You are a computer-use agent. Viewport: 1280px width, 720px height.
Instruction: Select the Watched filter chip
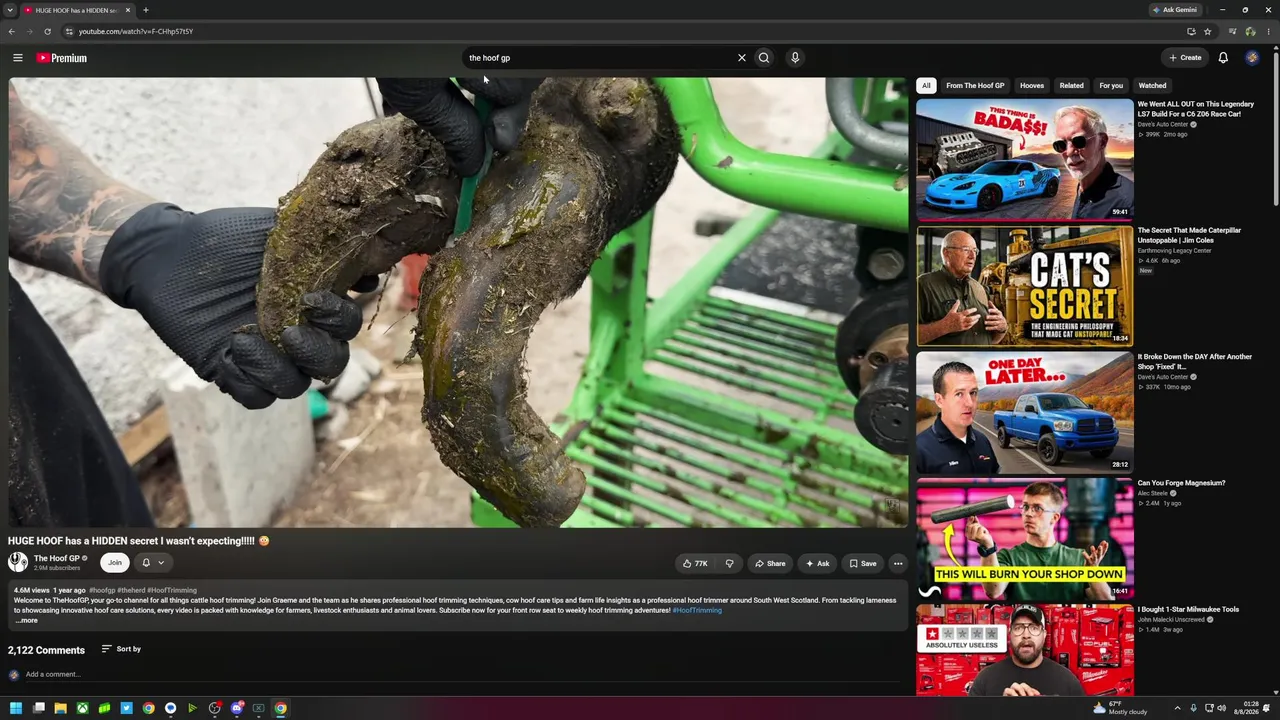1152,86
